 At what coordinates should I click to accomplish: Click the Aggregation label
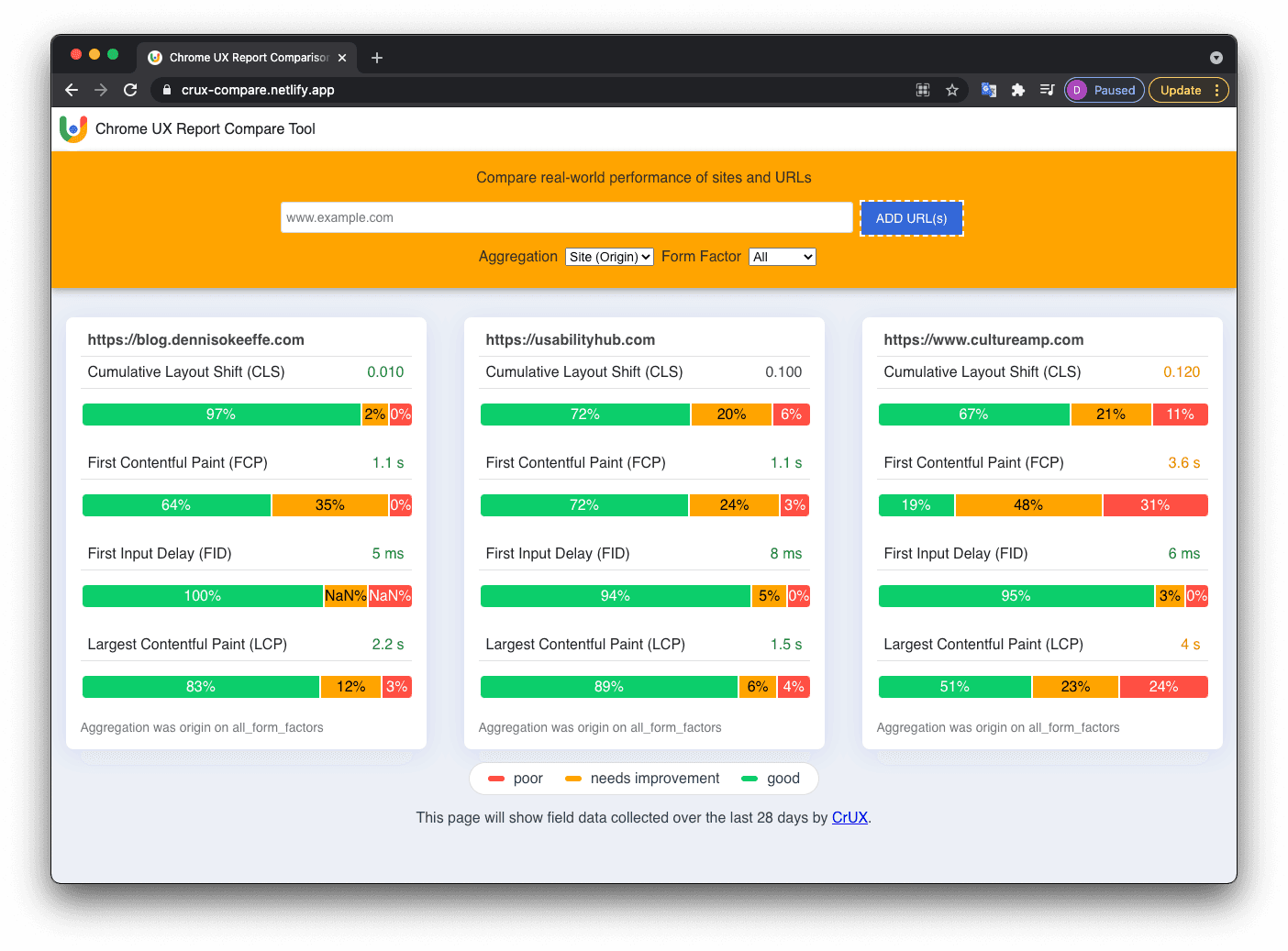click(518, 257)
